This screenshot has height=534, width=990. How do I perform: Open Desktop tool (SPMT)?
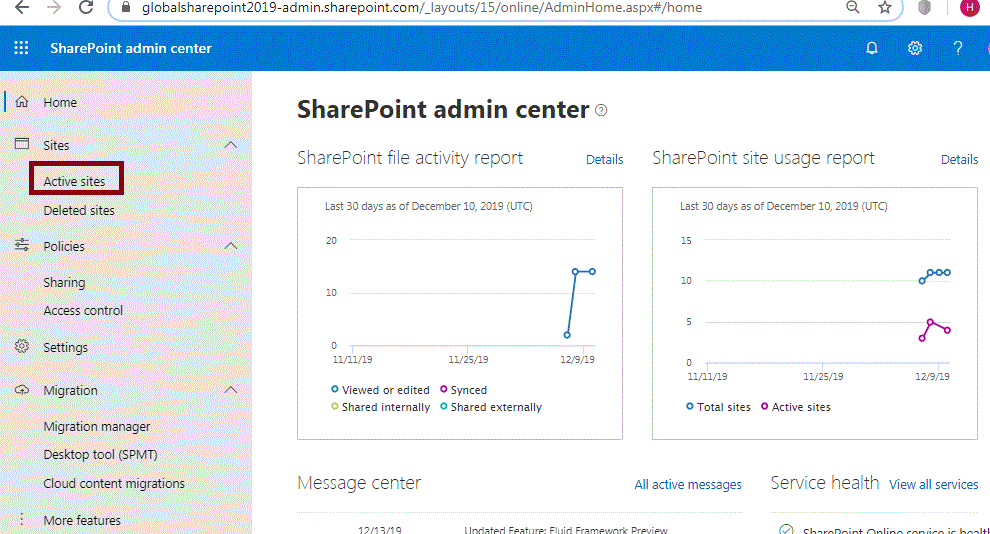point(100,454)
